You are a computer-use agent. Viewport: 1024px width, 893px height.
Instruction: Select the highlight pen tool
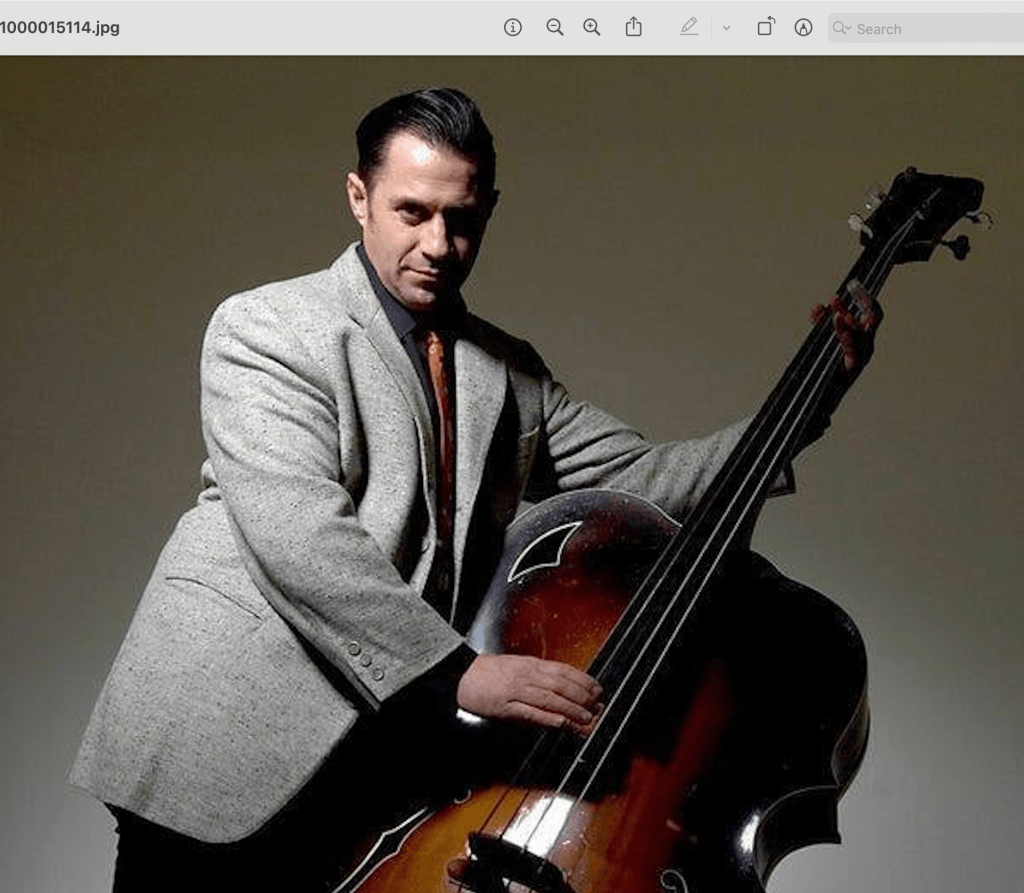coord(689,27)
